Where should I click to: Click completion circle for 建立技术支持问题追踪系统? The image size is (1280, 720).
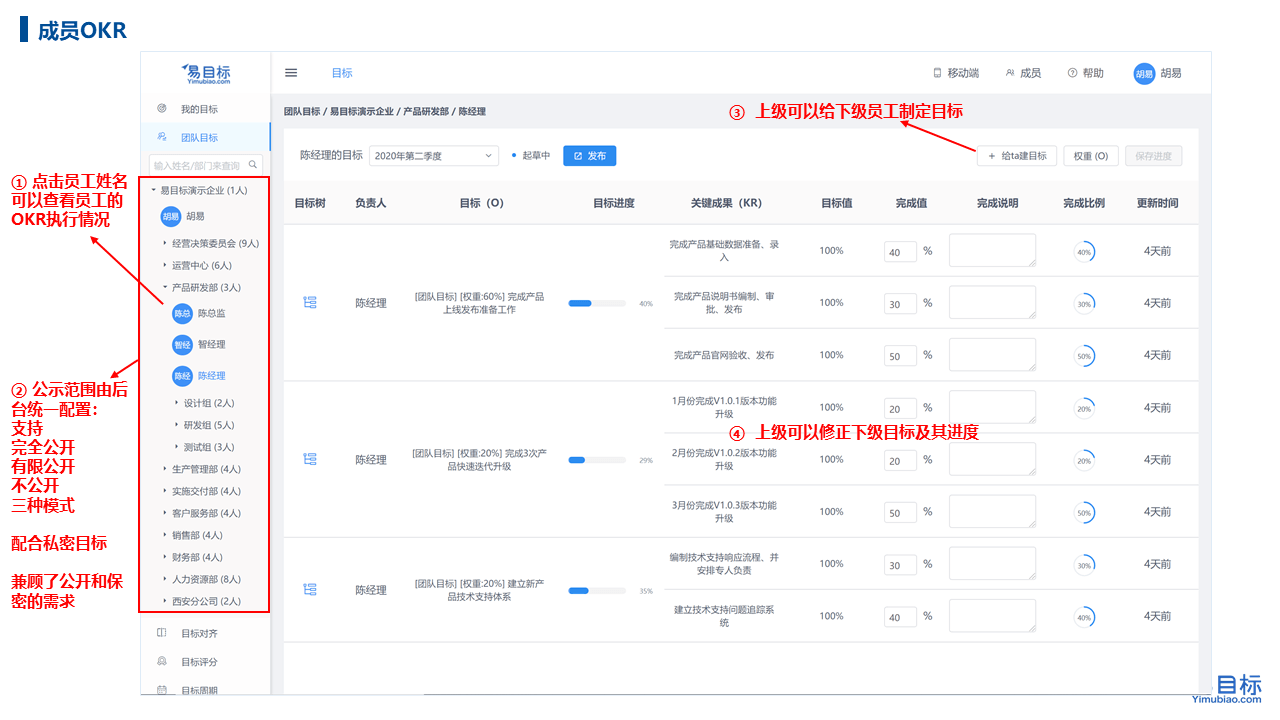tap(1084, 618)
